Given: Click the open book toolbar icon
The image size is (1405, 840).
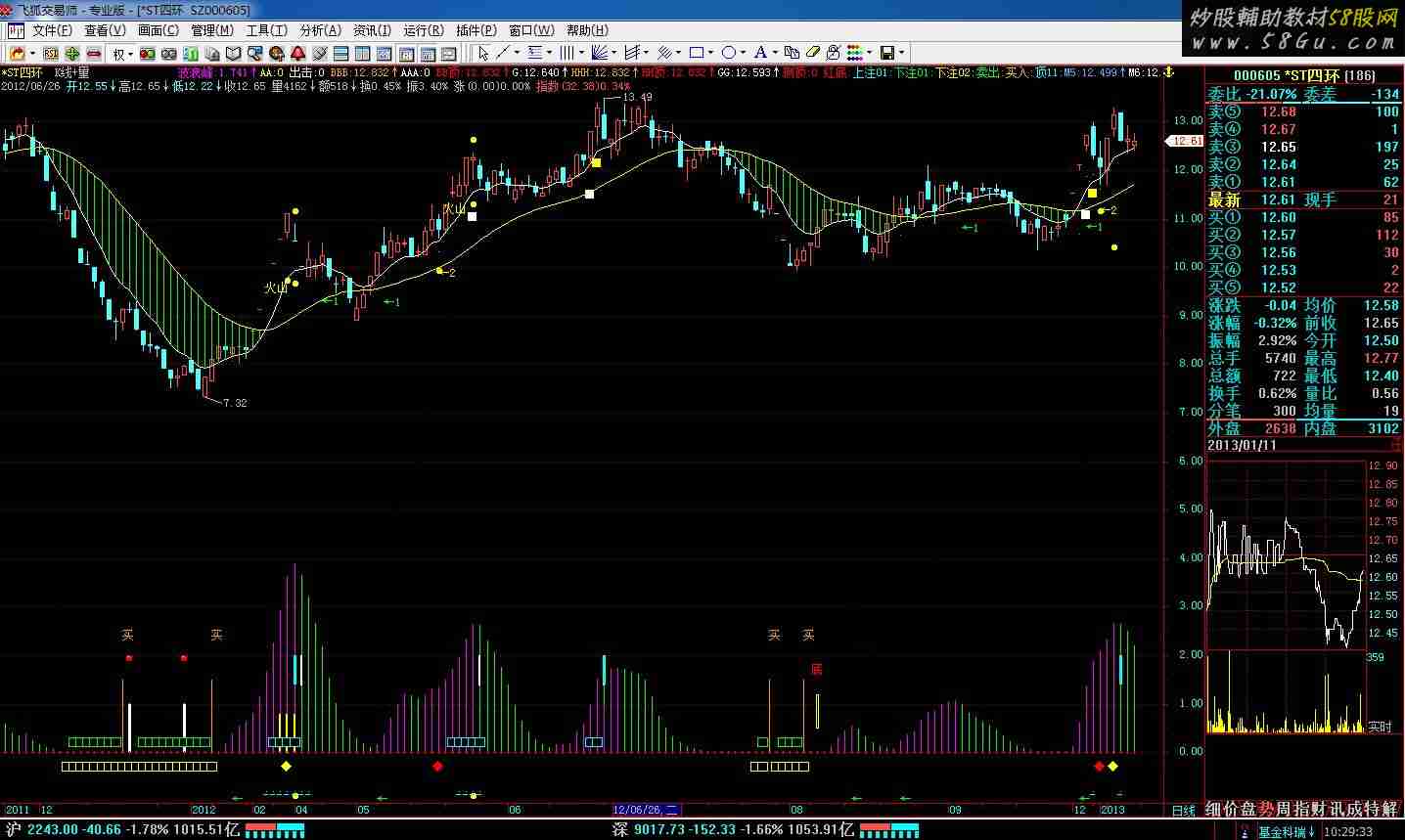Looking at the screenshot, I should point(233,53).
